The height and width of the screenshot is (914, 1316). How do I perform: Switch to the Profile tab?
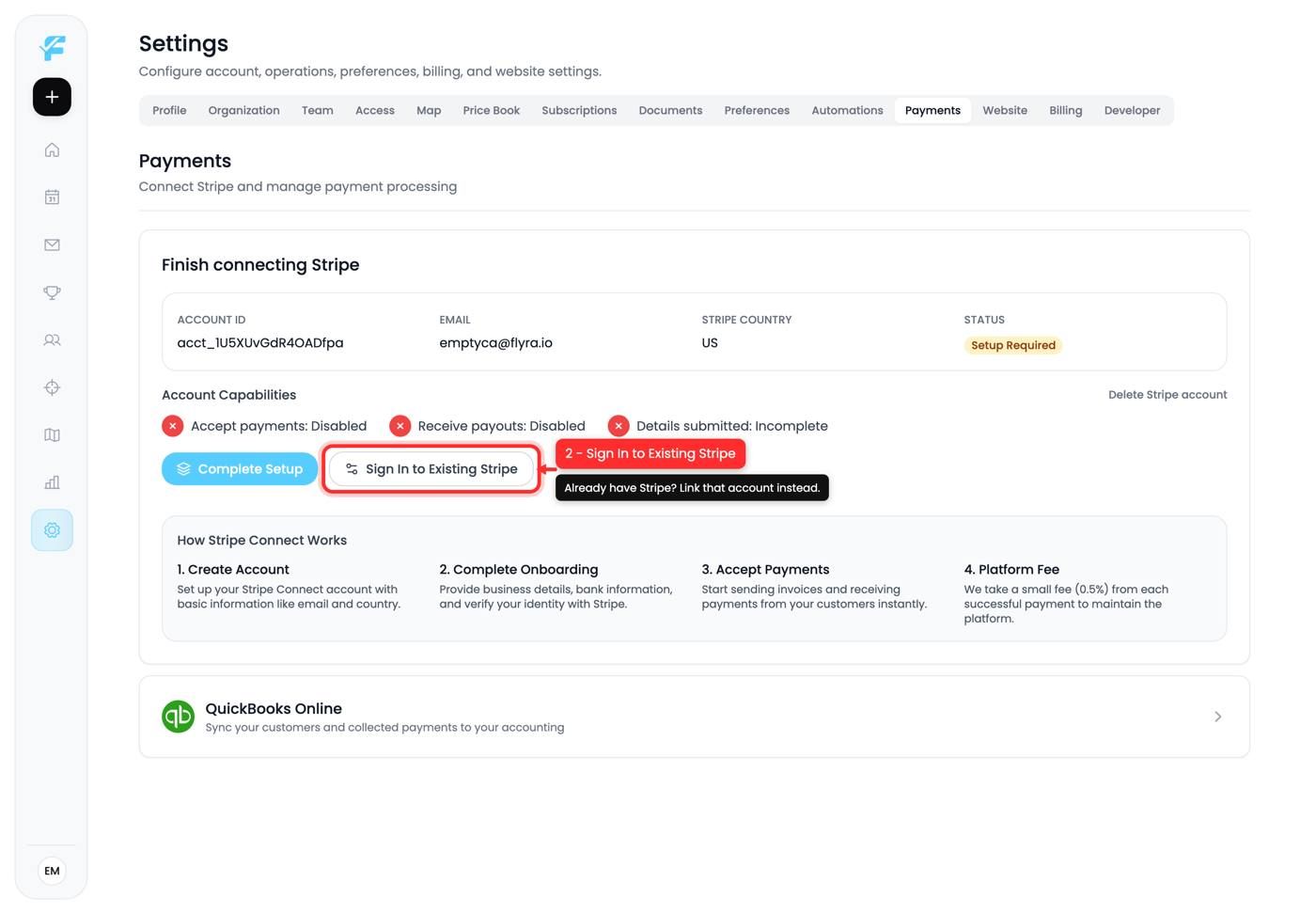pos(169,110)
